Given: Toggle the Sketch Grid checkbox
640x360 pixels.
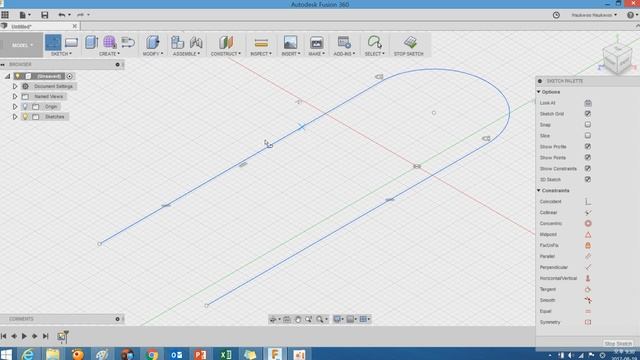Looking at the screenshot, I should click(588, 113).
